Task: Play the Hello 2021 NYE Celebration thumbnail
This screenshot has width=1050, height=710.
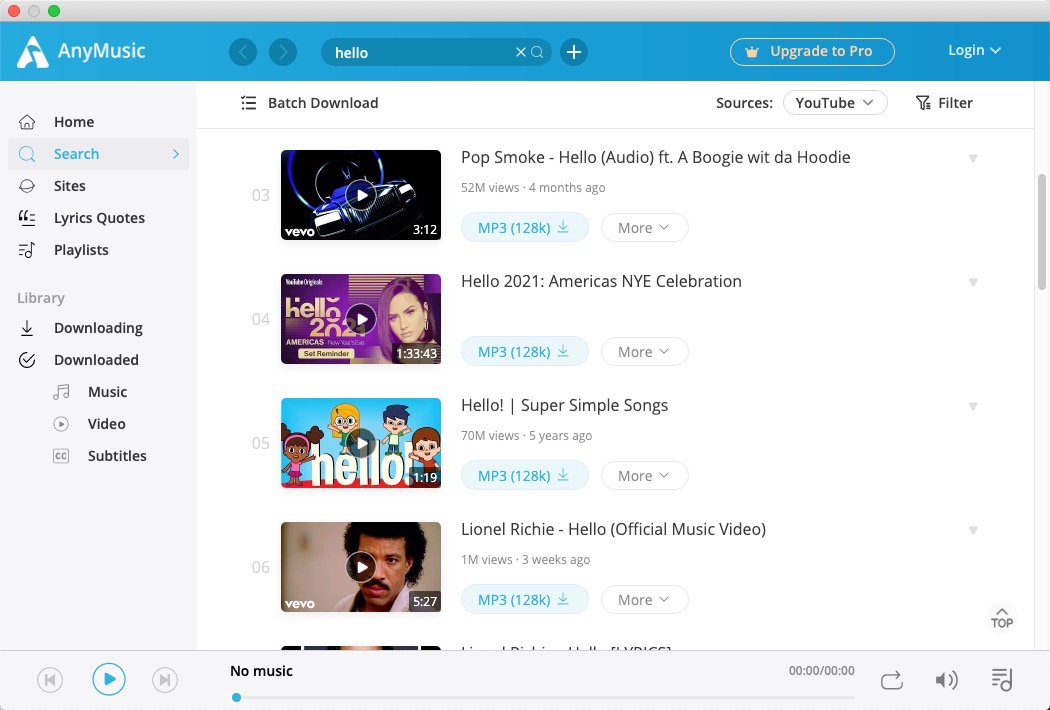Action: coord(361,319)
